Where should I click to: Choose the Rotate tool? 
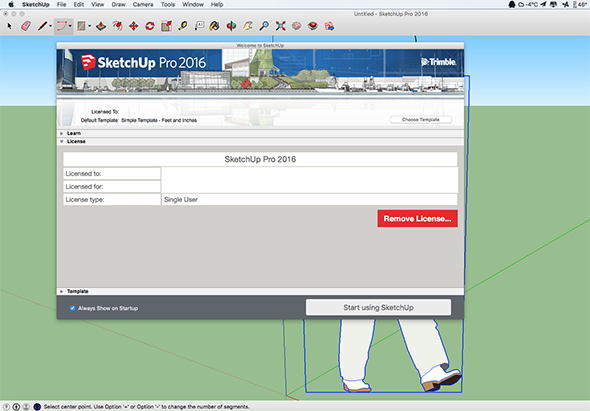click(x=150, y=26)
